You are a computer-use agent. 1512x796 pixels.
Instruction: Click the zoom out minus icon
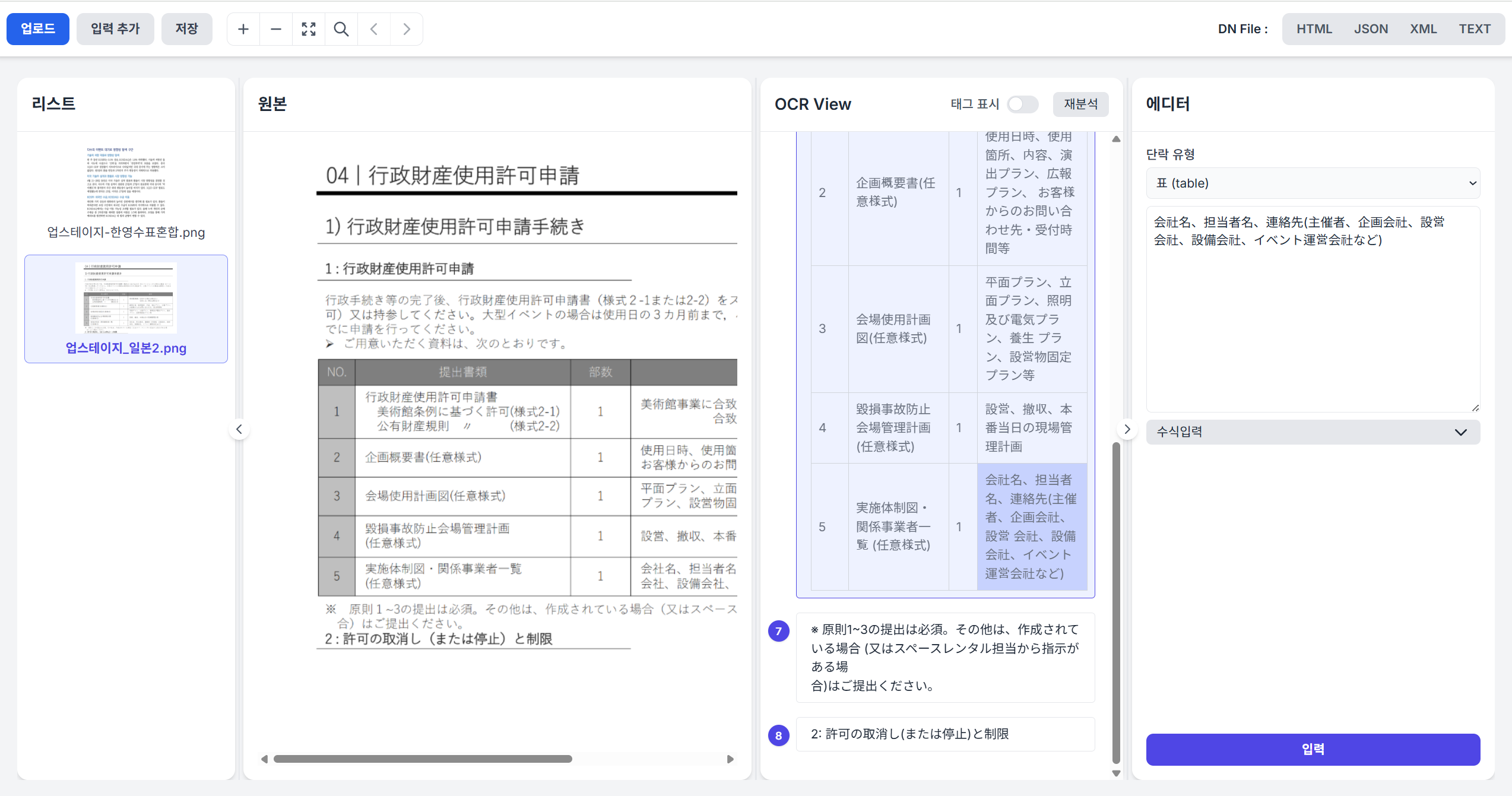[276, 29]
